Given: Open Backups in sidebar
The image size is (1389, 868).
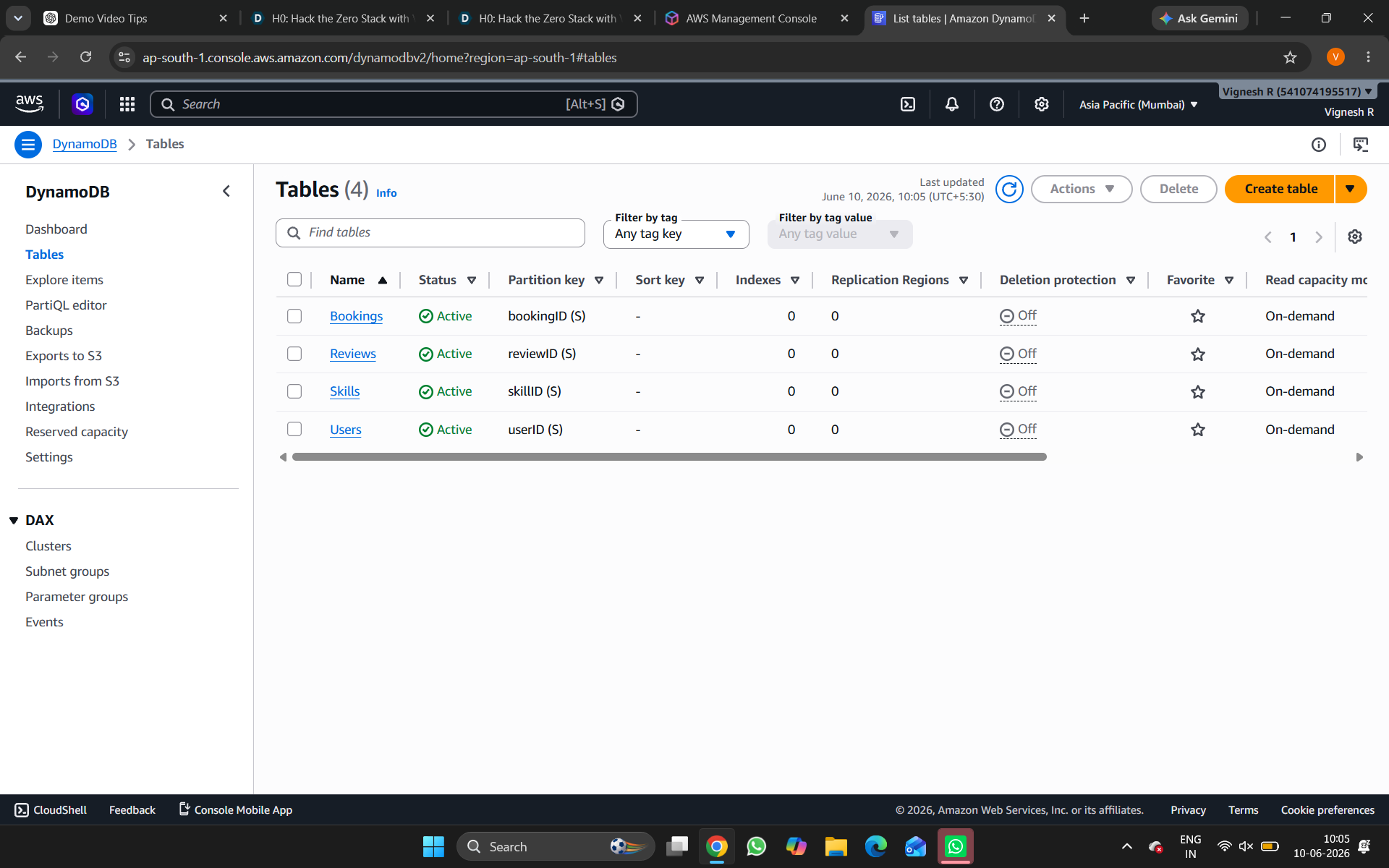Looking at the screenshot, I should coord(49,331).
